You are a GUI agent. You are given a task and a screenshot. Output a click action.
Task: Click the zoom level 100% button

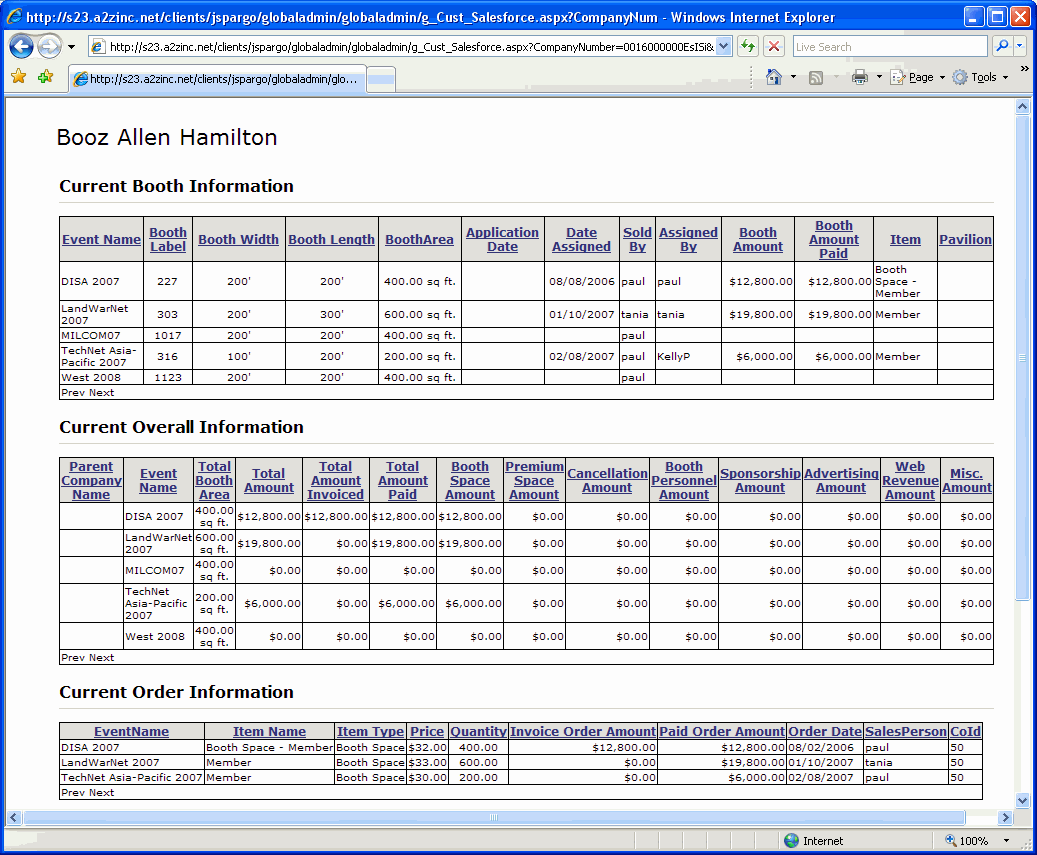967,840
